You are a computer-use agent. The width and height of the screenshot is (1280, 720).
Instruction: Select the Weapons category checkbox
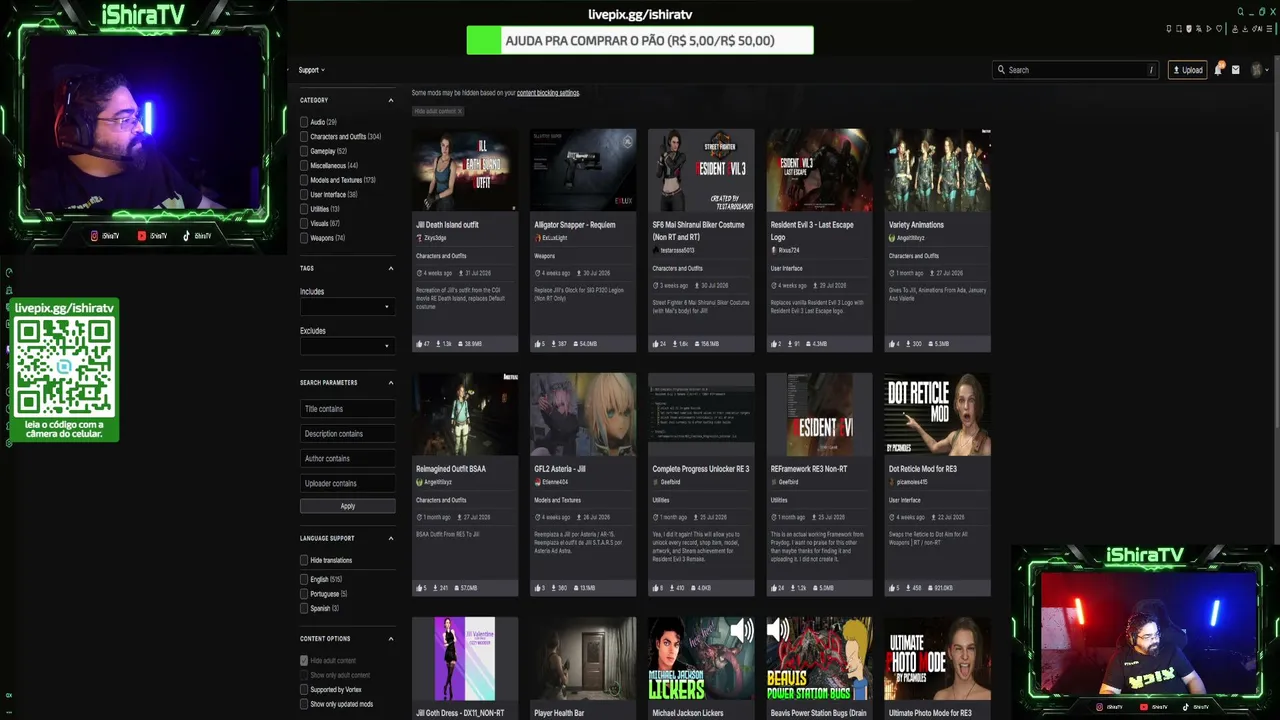click(304, 238)
